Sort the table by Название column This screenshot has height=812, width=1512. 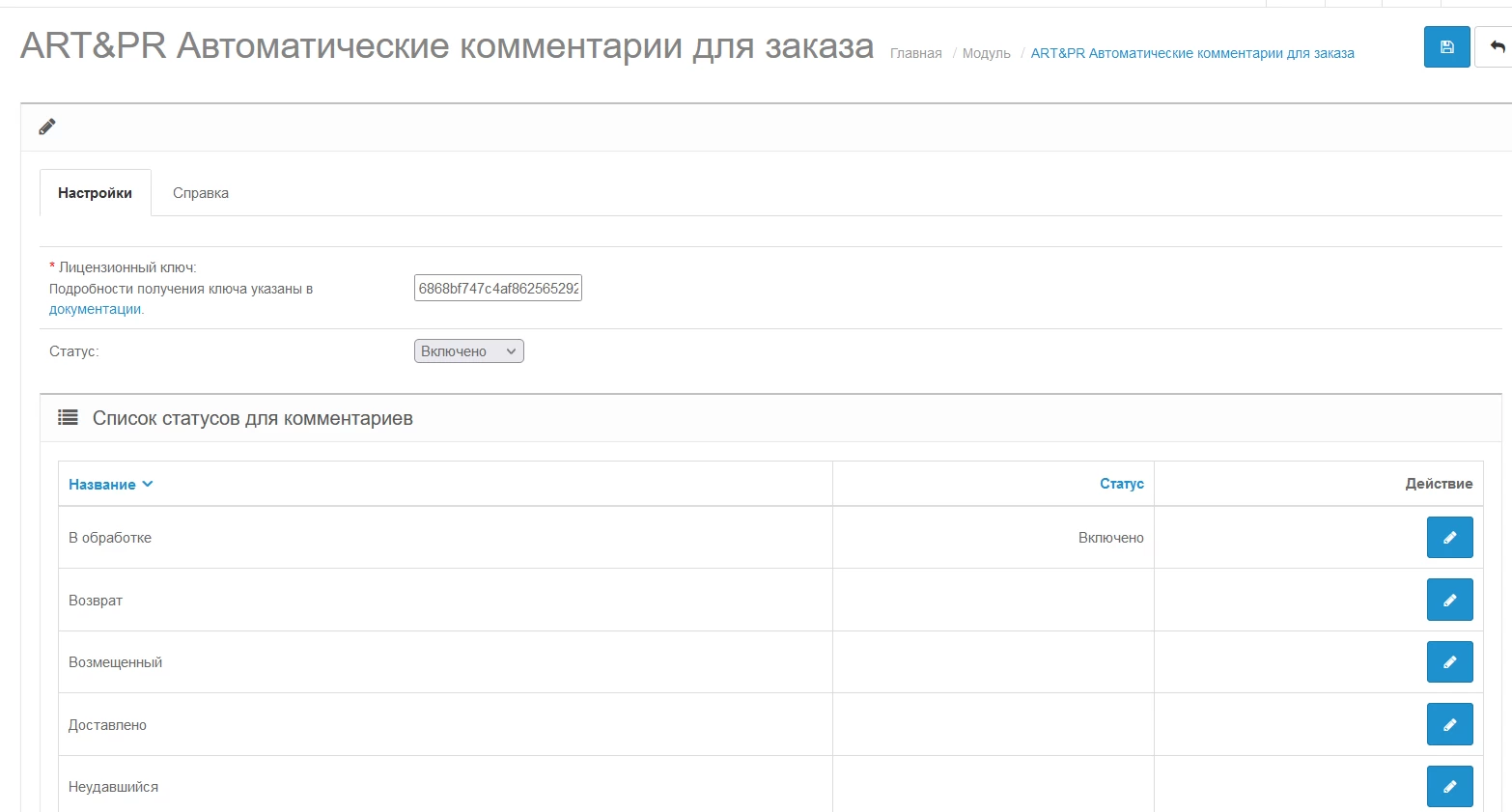point(110,485)
